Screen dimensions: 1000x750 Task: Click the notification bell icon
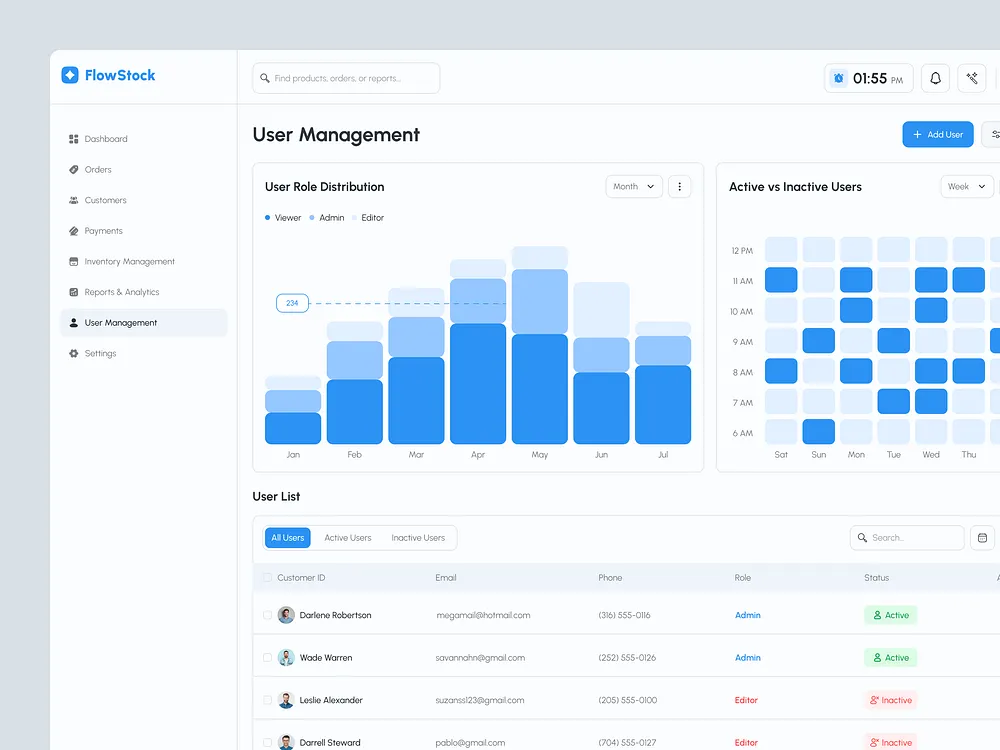(x=935, y=77)
